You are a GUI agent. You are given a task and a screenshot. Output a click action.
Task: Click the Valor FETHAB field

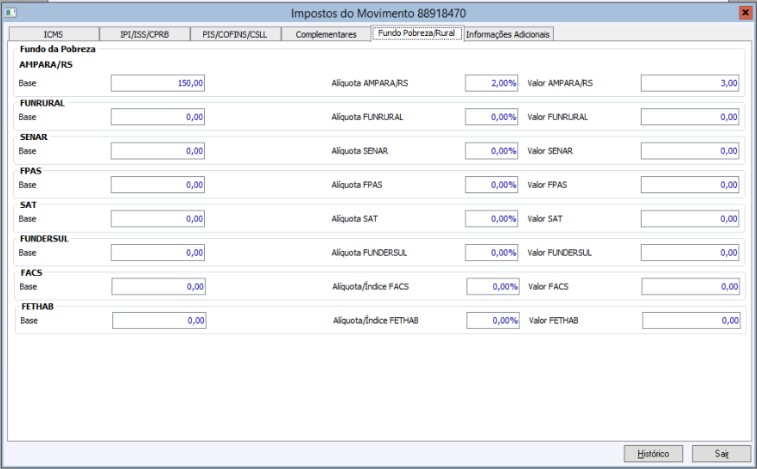pos(691,320)
